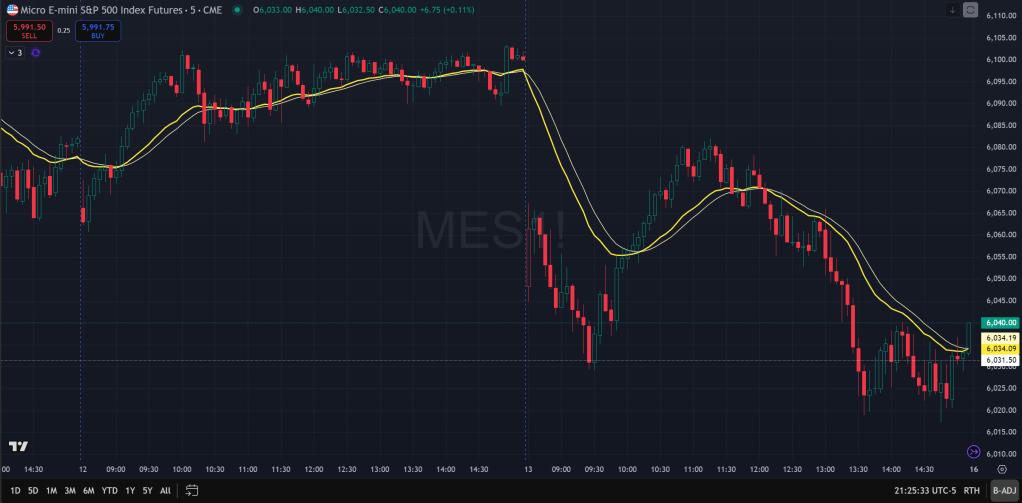This screenshot has width=1022, height=503.
Task: Click the green market status dot
Action: (x=237, y=10)
